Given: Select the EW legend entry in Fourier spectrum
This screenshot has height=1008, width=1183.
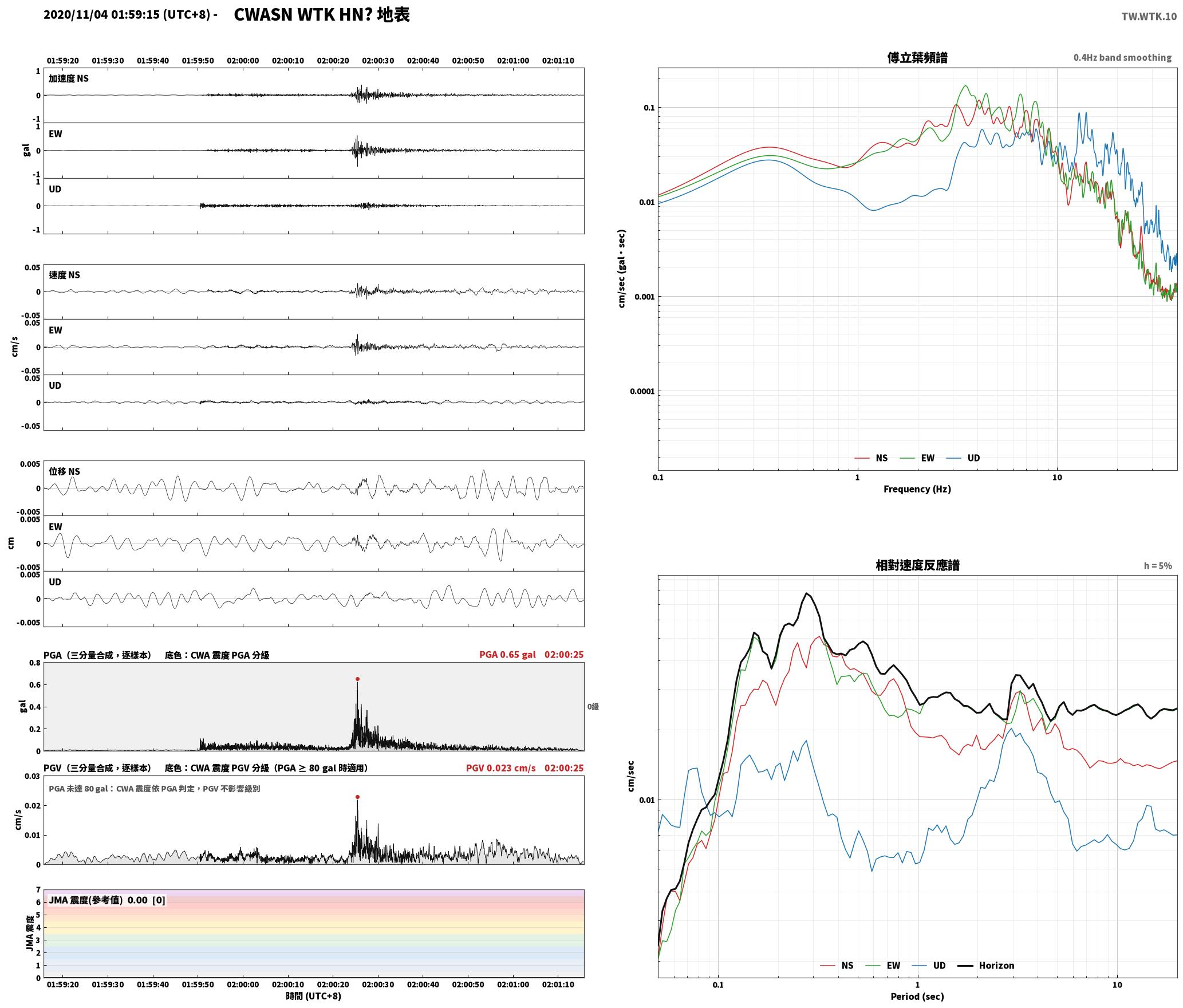Looking at the screenshot, I should [917, 458].
